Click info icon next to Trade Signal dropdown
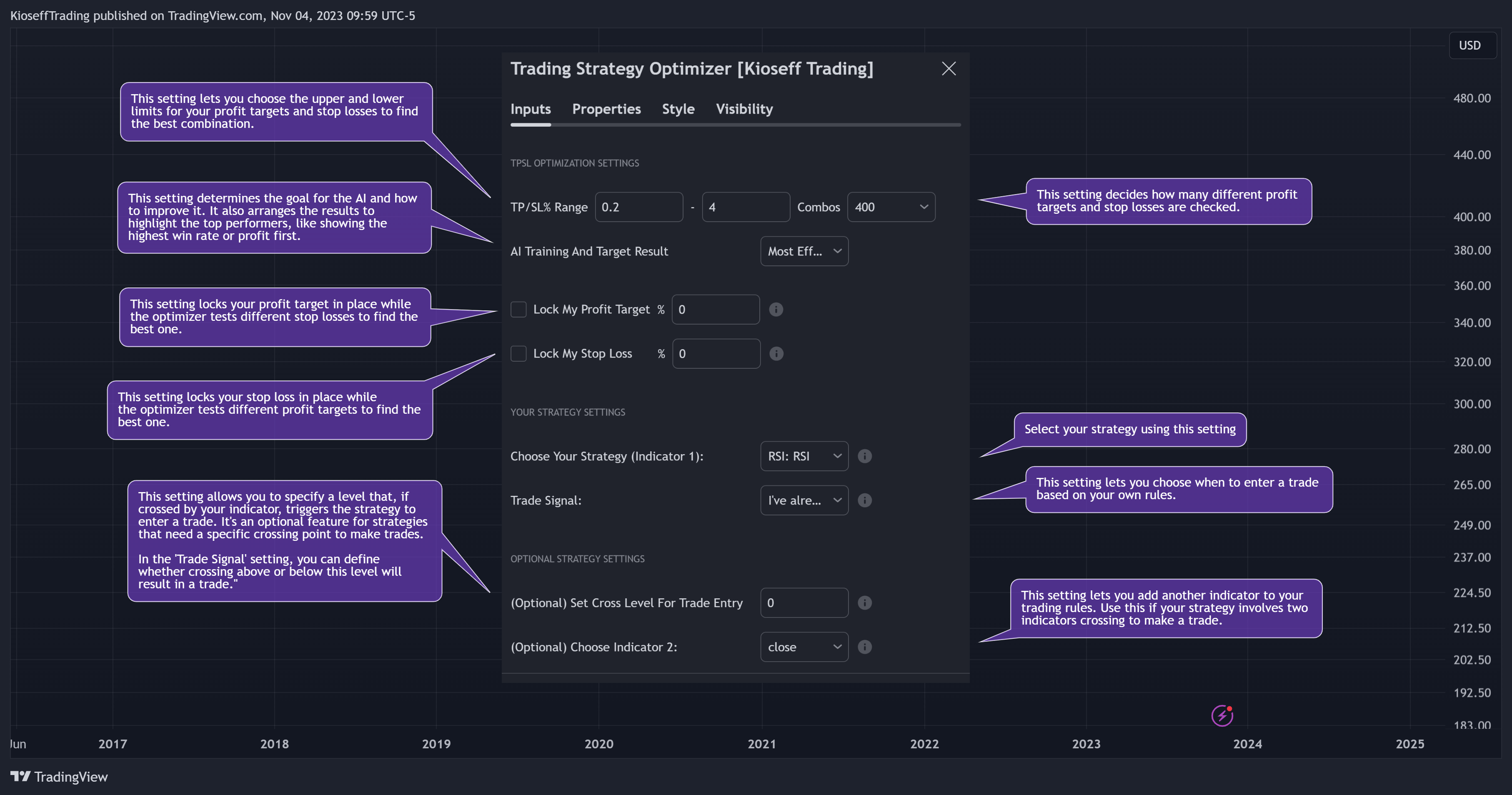This screenshot has width=1512, height=795. 865,500
